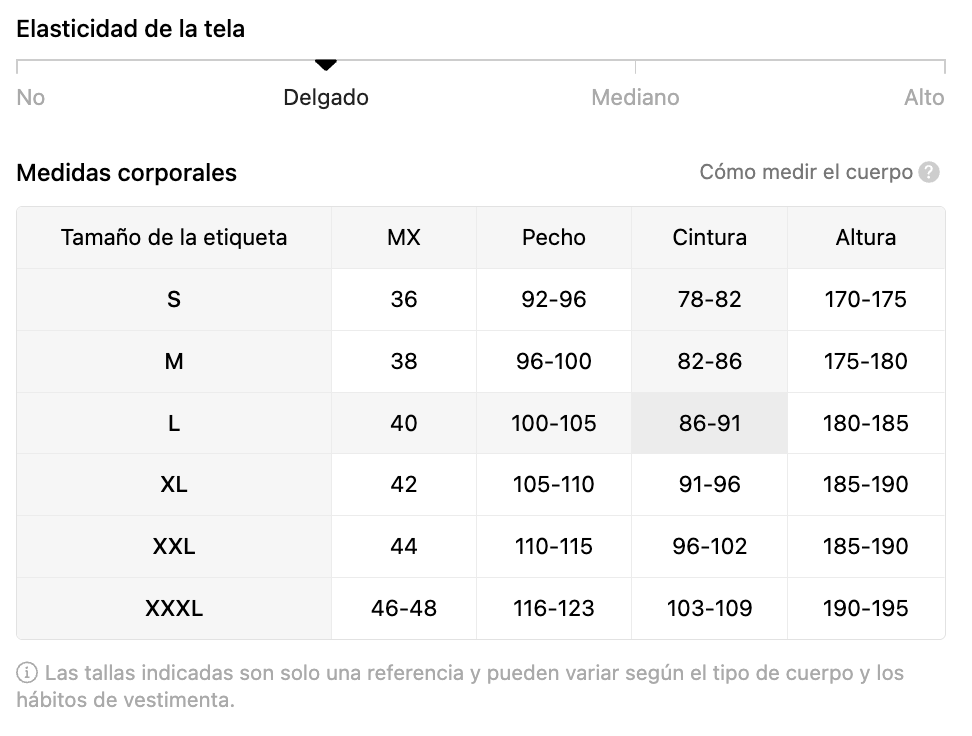Select the 'Delgado' elasticity label

[x=326, y=97]
